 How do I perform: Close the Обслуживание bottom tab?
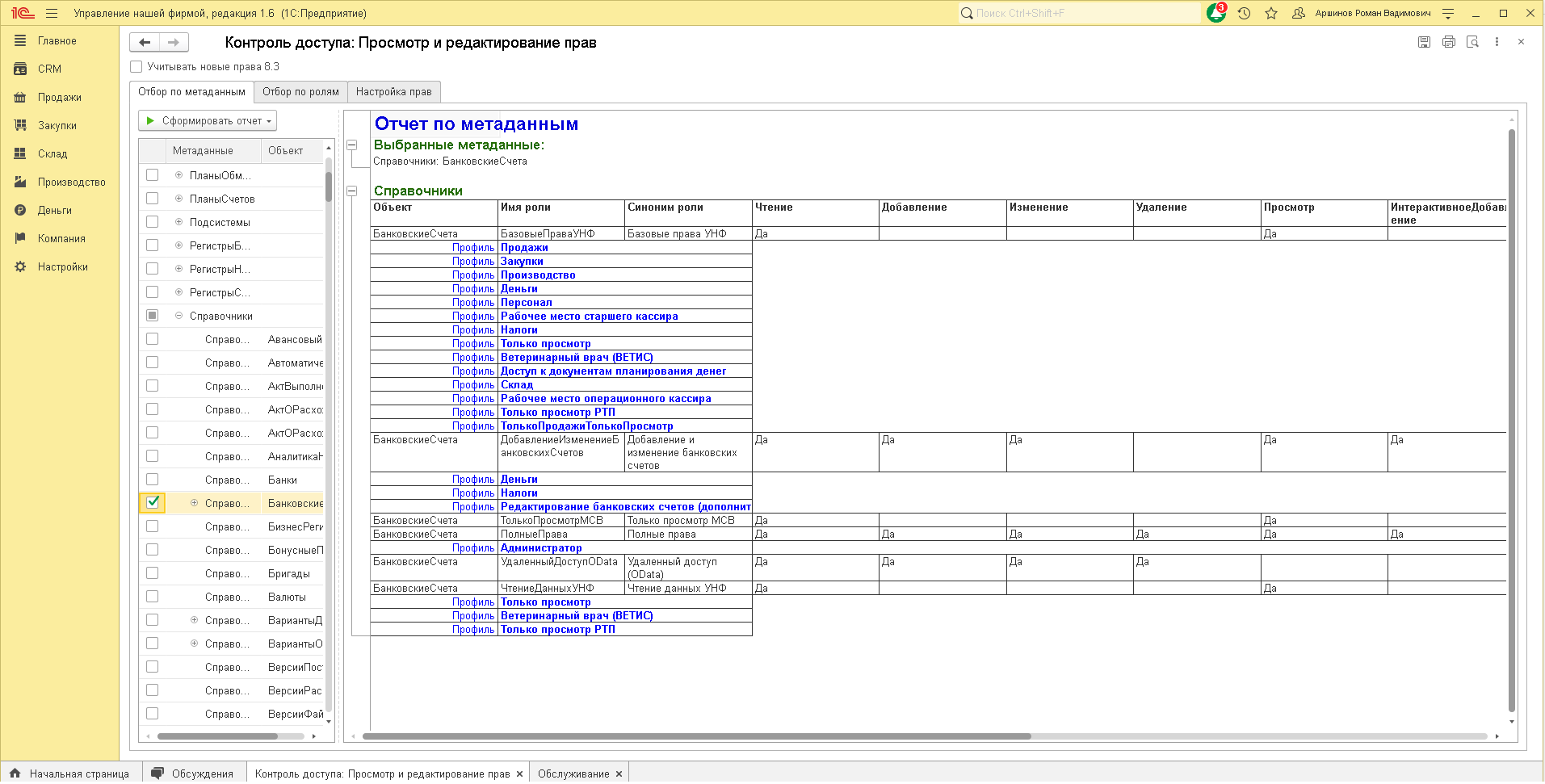tap(619, 774)
